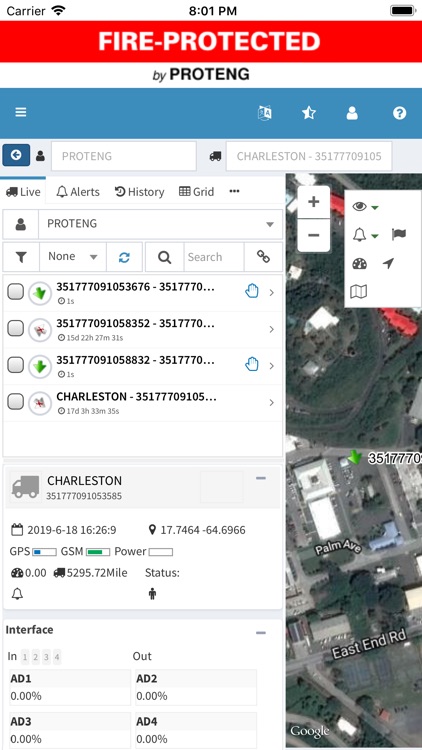Image resolution: width=422 pixels, height=750 pixels.
Task: Check the box for 351777091058832
Action: tap(16, 365)
